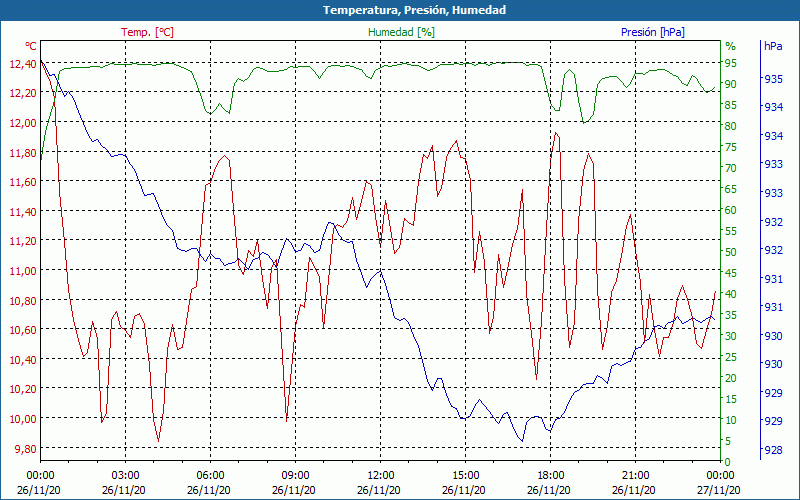Select humidity axis value 30
Screen dimensions: 800x500
point(731,336)
